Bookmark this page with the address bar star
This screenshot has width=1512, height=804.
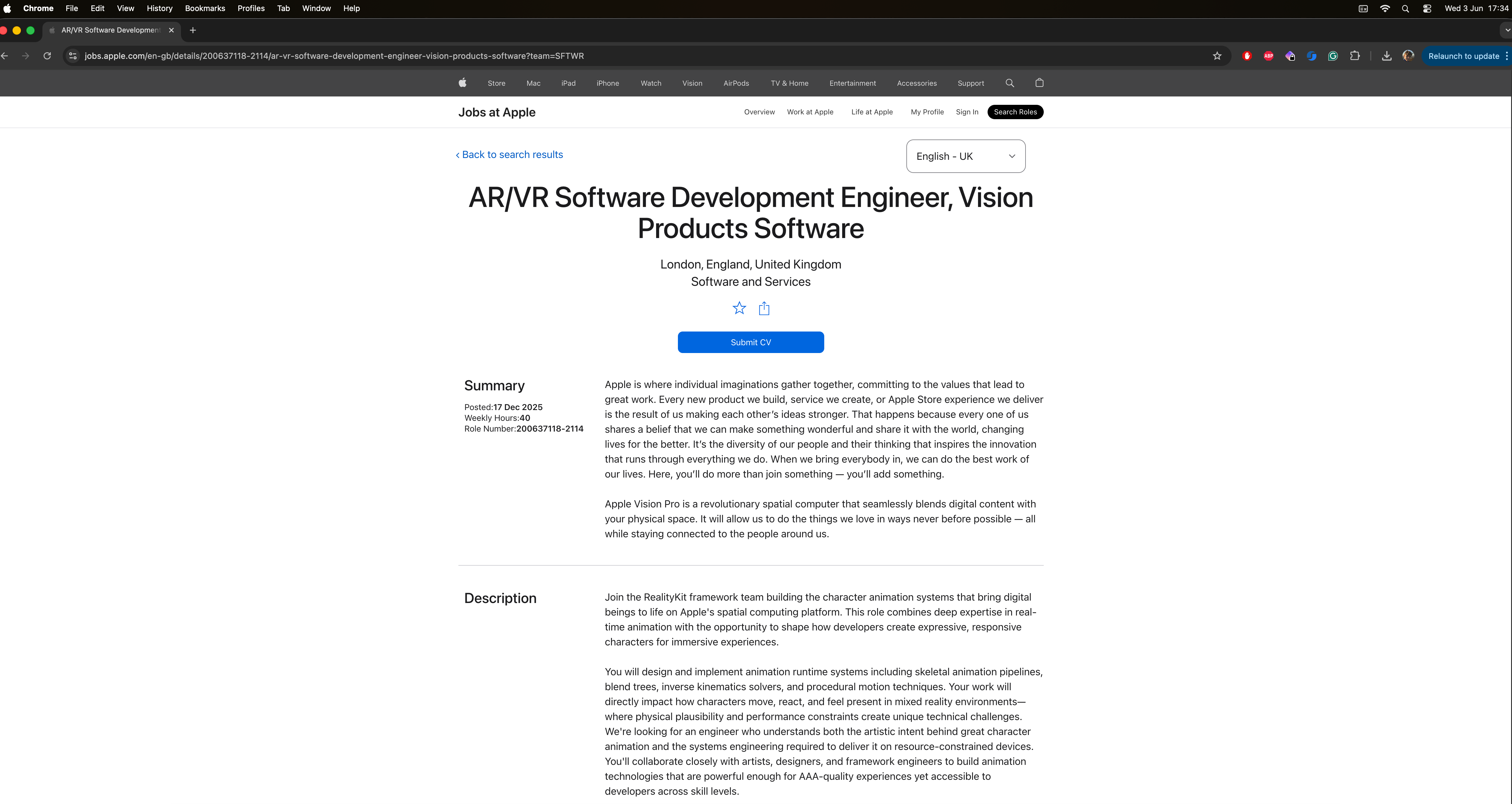click(1217, 56)
